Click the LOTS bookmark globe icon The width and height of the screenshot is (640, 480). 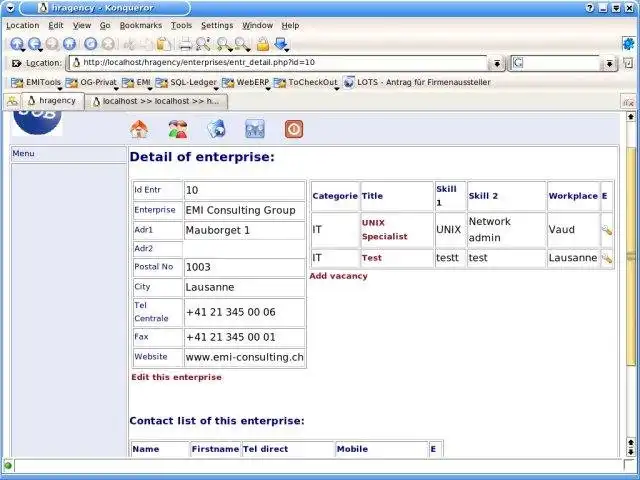(349, 82)
